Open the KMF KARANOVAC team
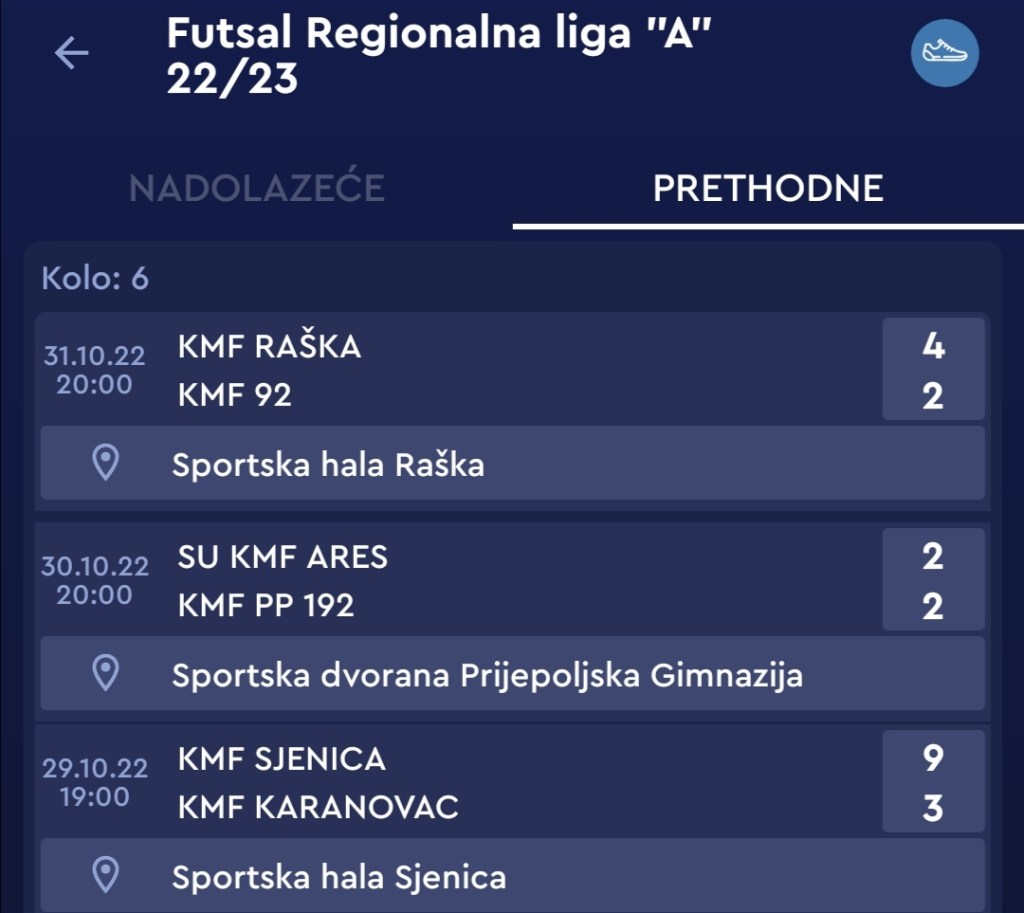 pyautogui.click(x=318, y=808)
